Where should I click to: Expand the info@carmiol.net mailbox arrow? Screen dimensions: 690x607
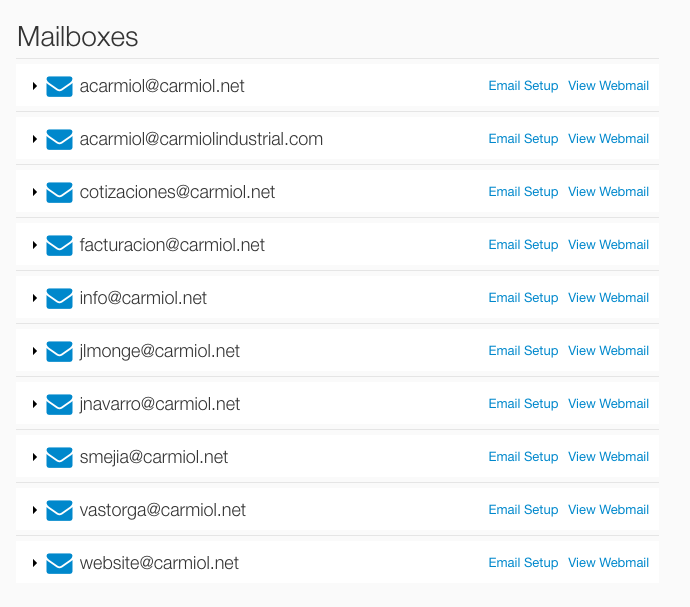tap(35, 298)
